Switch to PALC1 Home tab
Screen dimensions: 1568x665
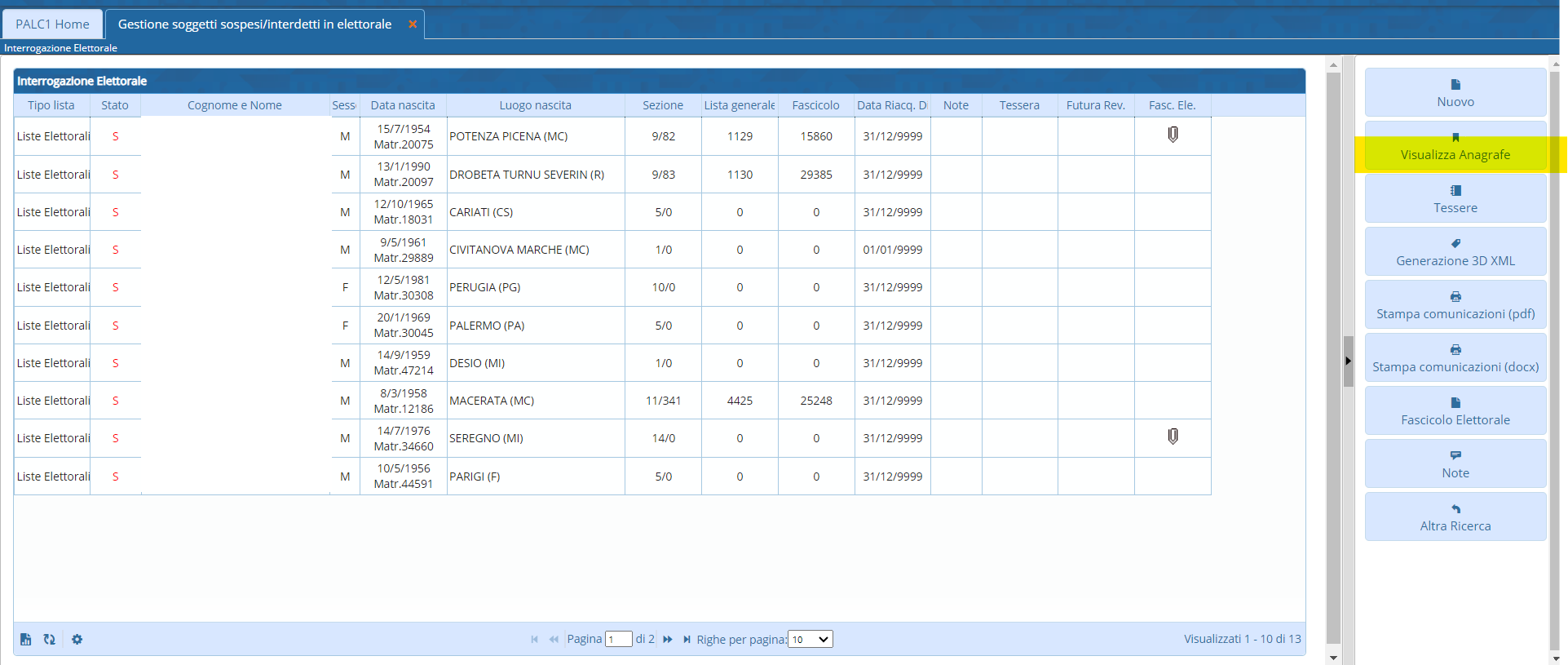(x=52, y=24)
